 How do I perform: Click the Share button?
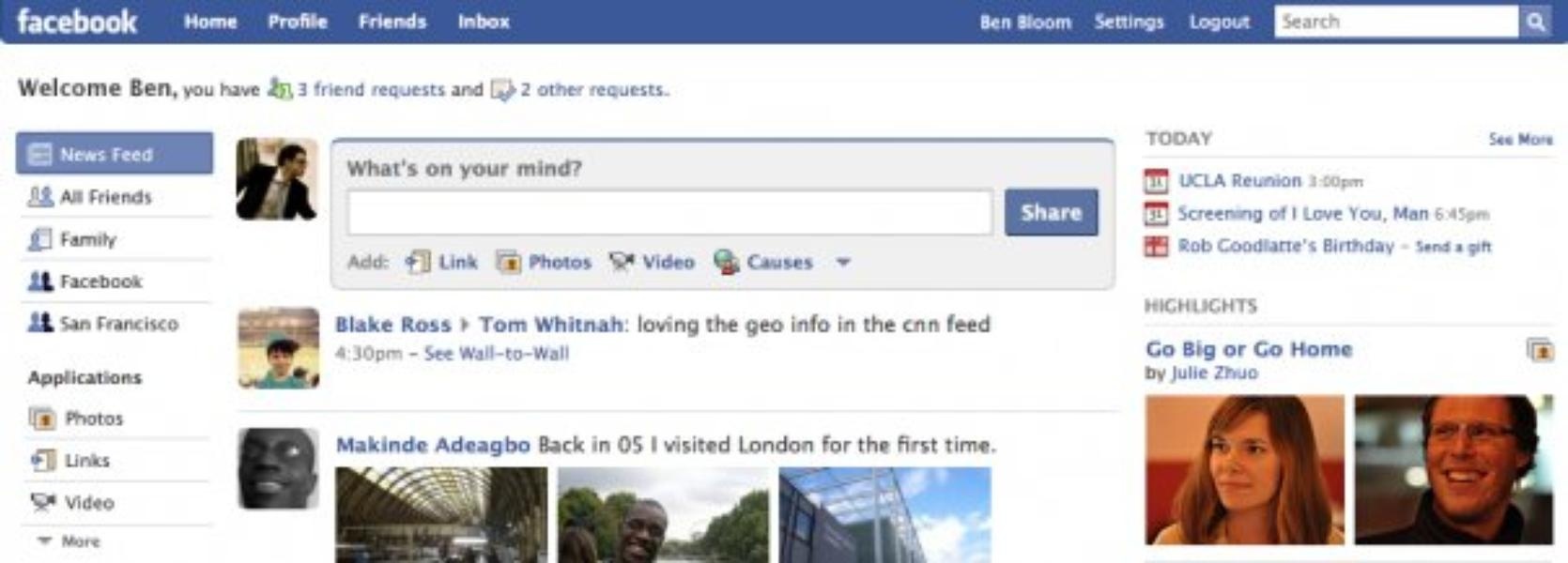[1051, 213]
